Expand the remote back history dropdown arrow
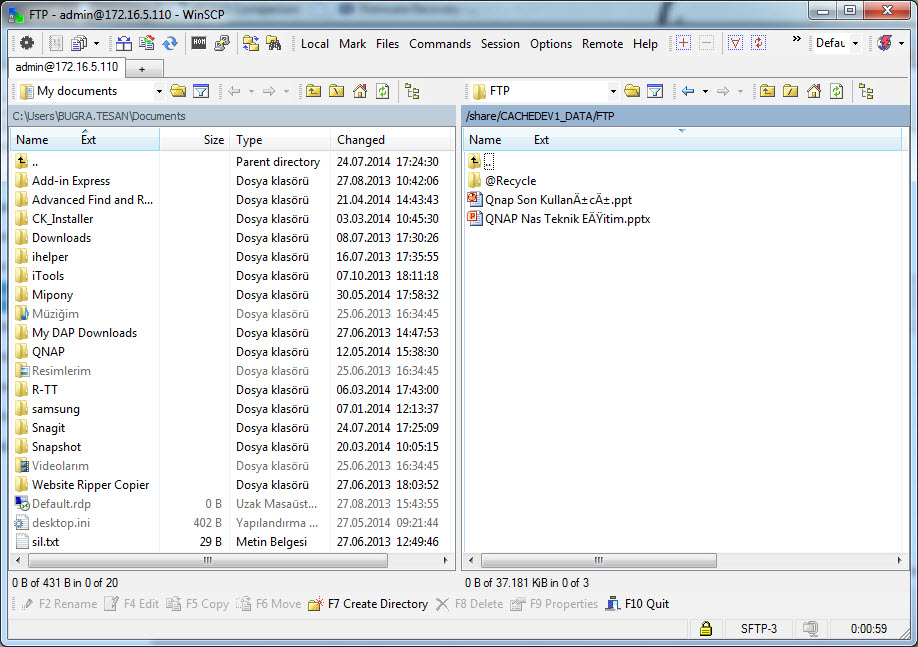Image resolution: width=918 pixels, height=647 pixels. (705, 91)
